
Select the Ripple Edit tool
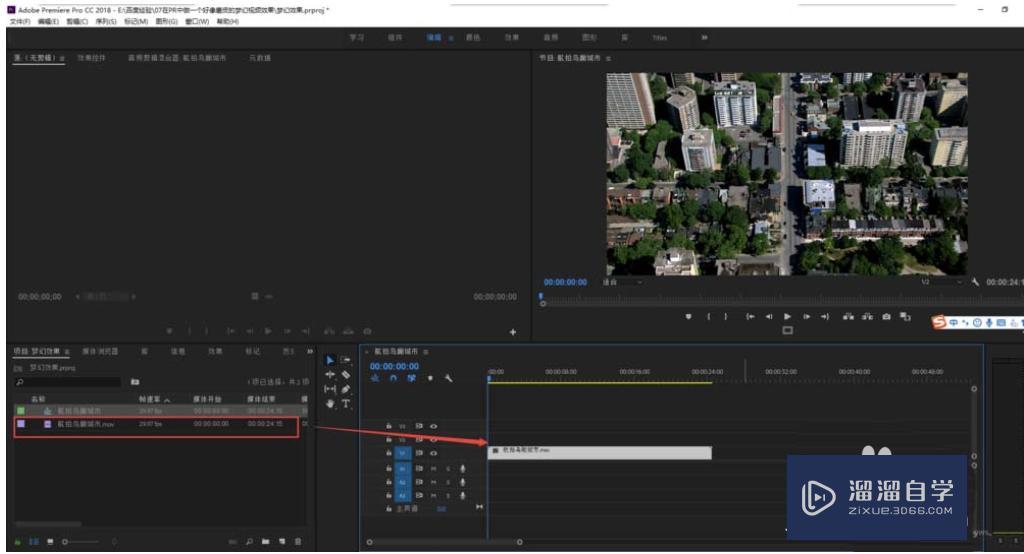click(x=330, y=374)
